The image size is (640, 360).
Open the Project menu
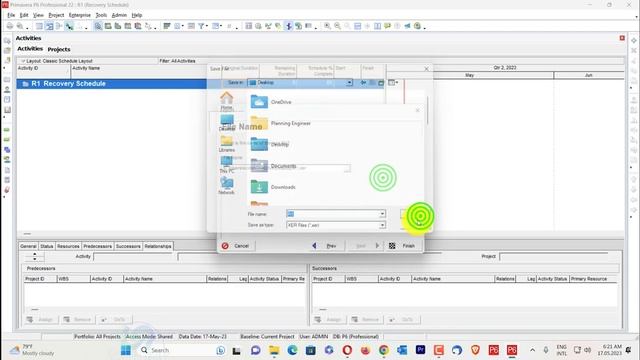(56, 15)
